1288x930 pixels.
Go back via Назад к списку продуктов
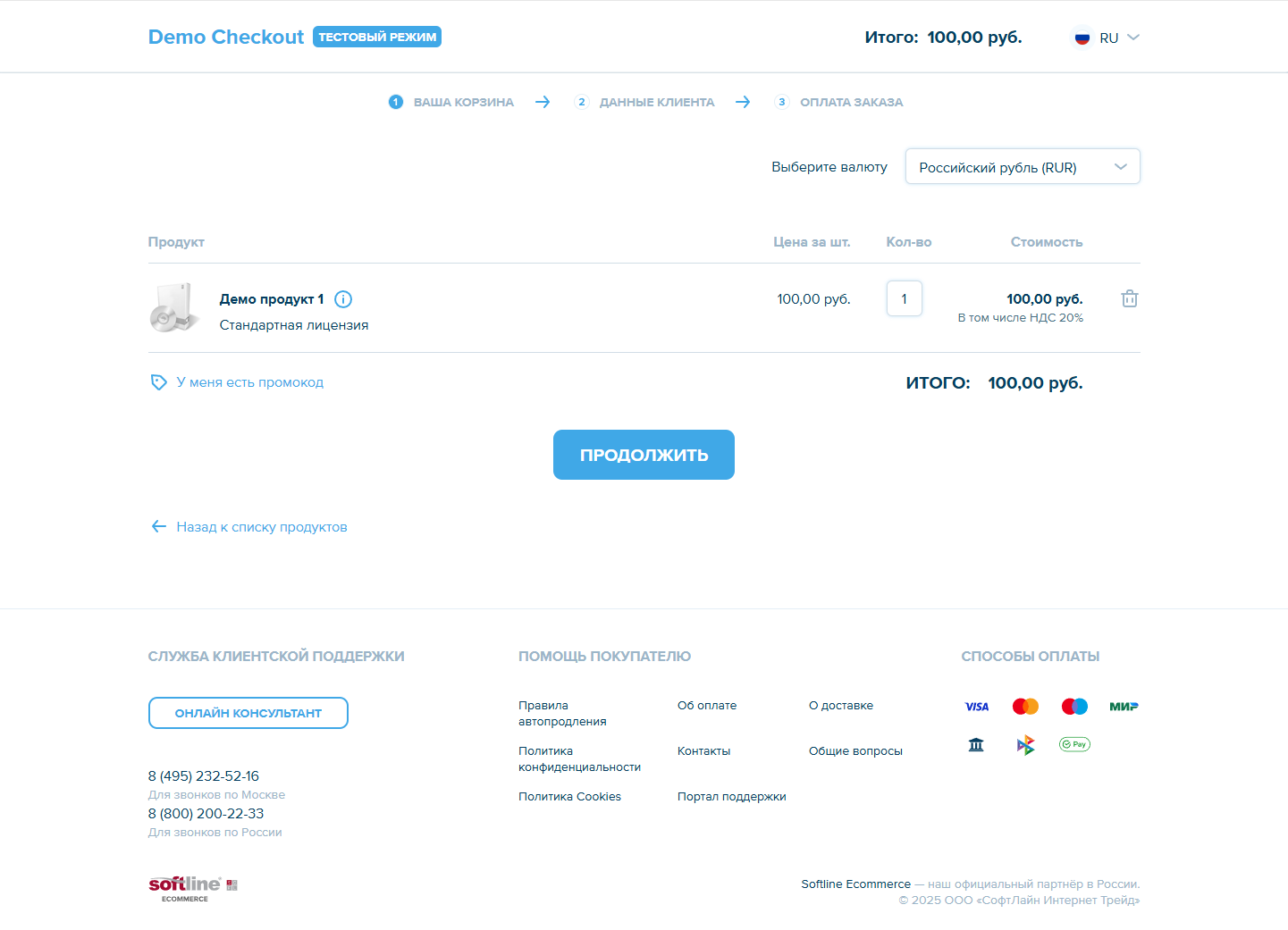[261, 527]
